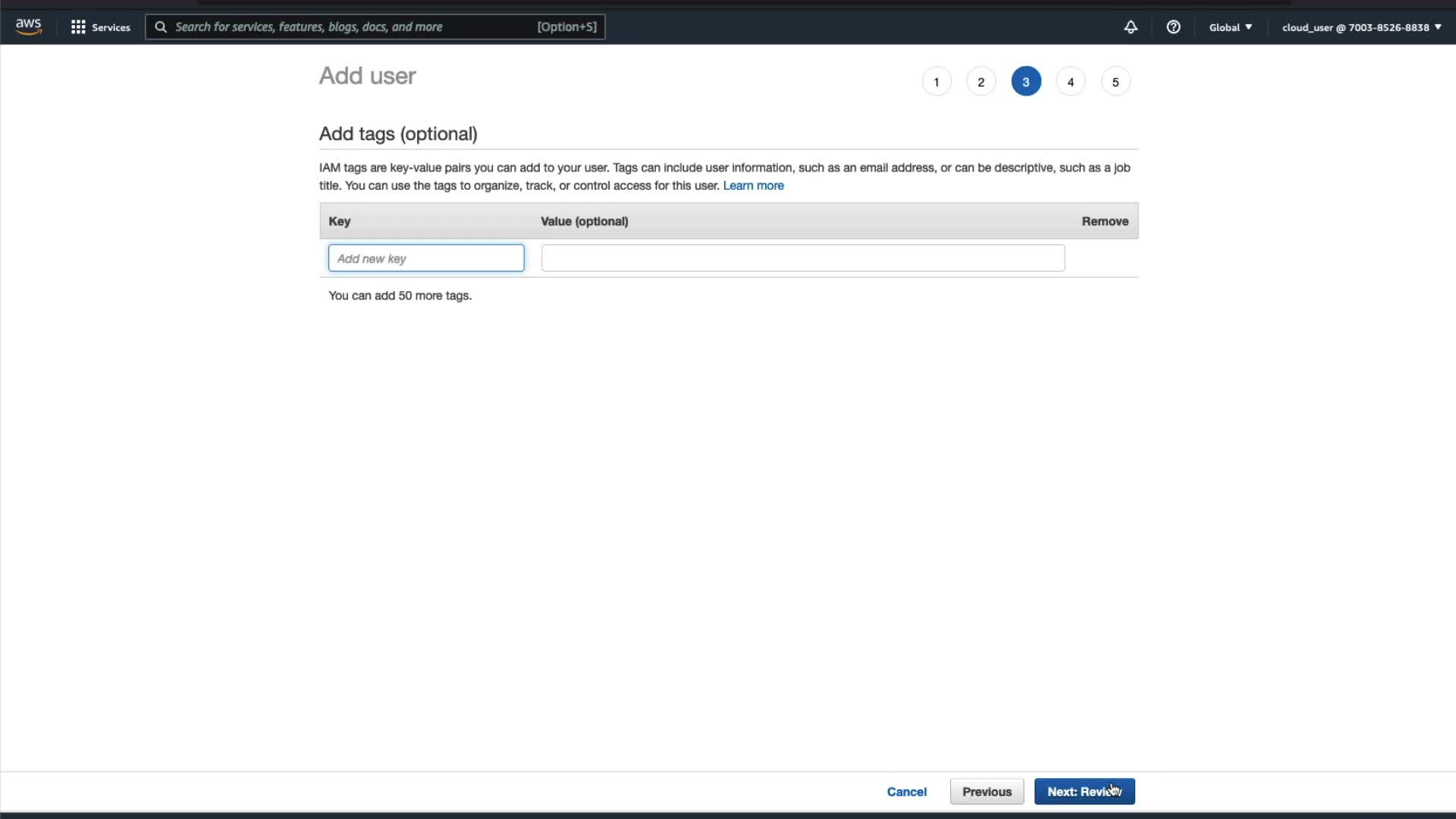Jump to wizard step 5 circle
This screenshot has height=819, width=1456.
(x=1116, y=82)
